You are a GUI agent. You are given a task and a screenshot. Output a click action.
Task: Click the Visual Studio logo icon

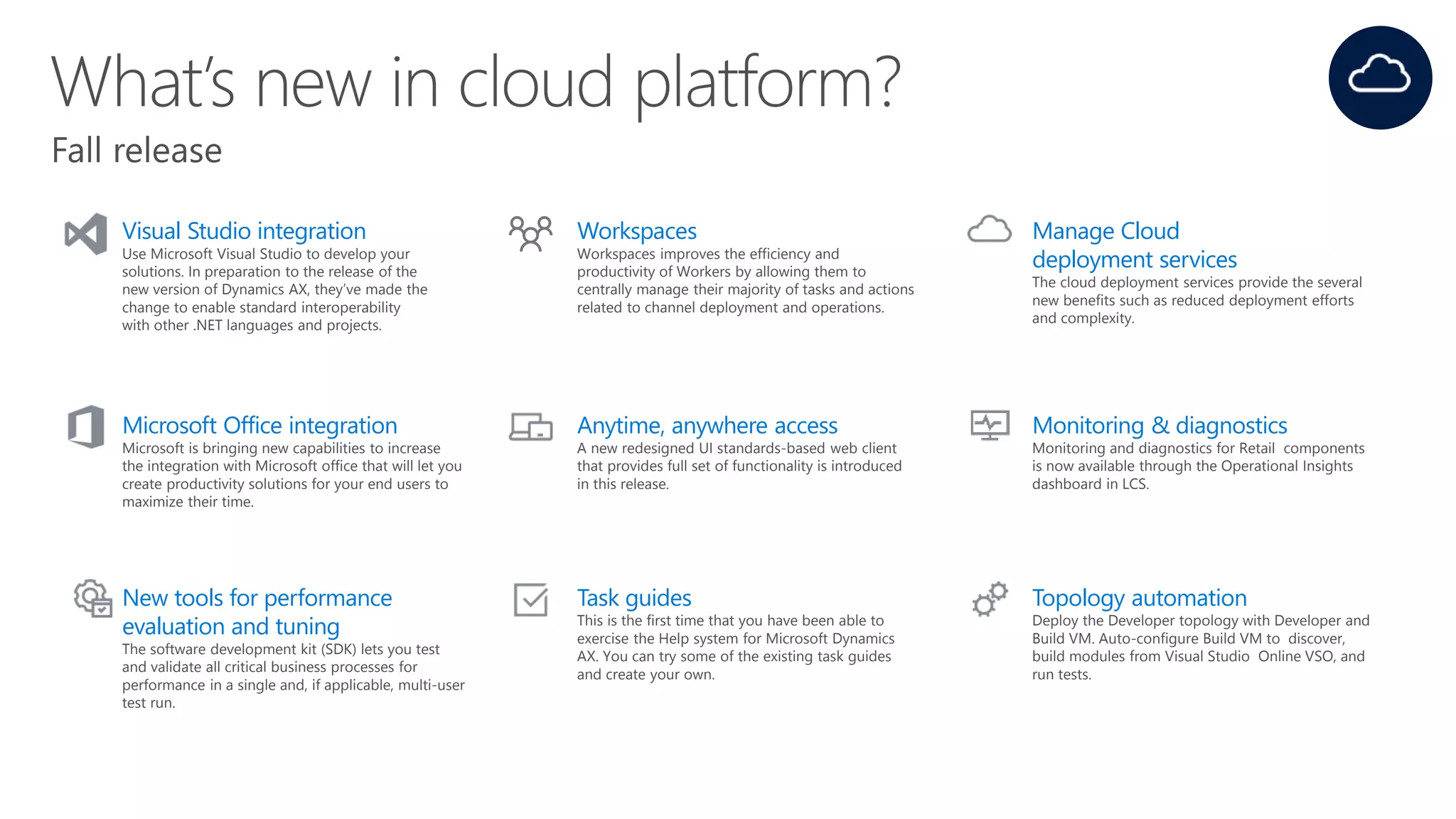86,233
